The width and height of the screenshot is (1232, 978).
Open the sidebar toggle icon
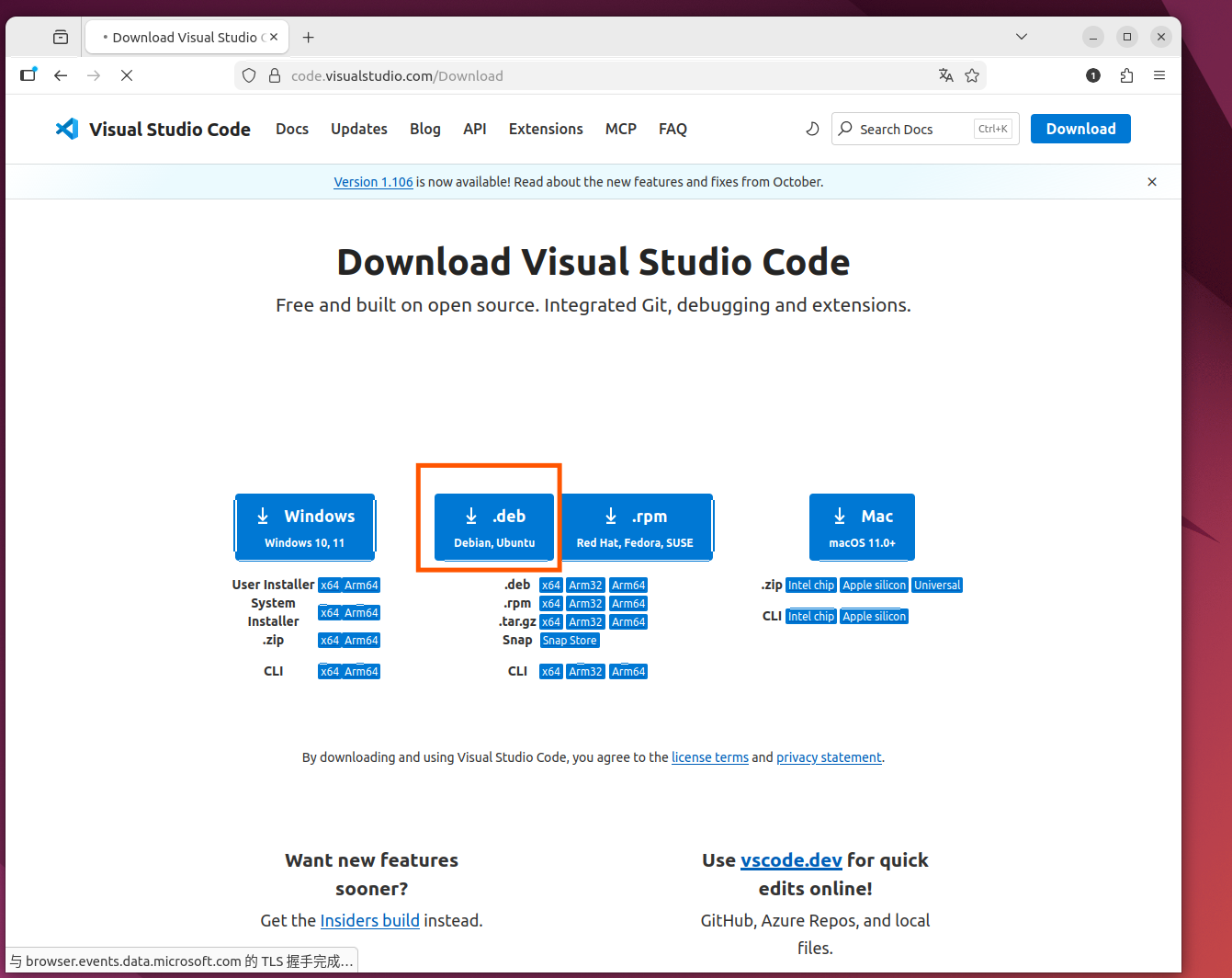[28, 75]
